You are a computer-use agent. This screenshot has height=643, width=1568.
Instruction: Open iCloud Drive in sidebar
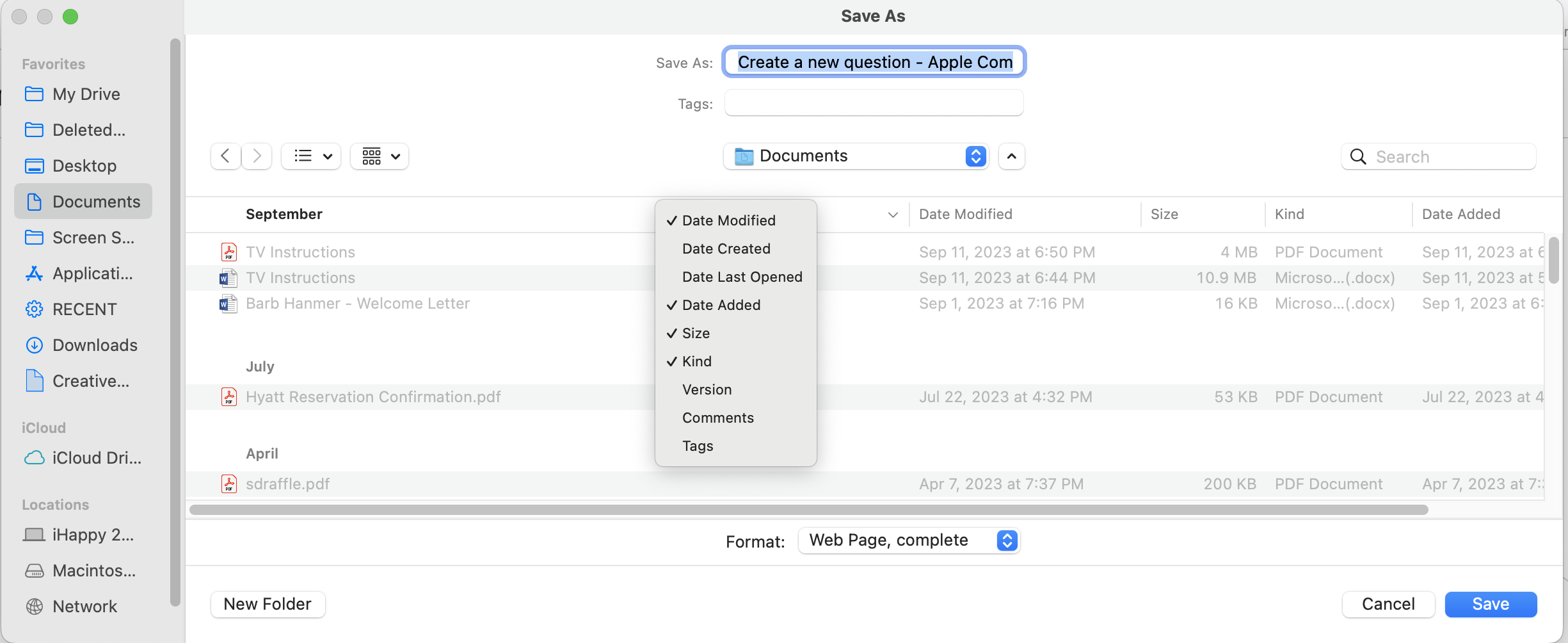tap(96, 458)
